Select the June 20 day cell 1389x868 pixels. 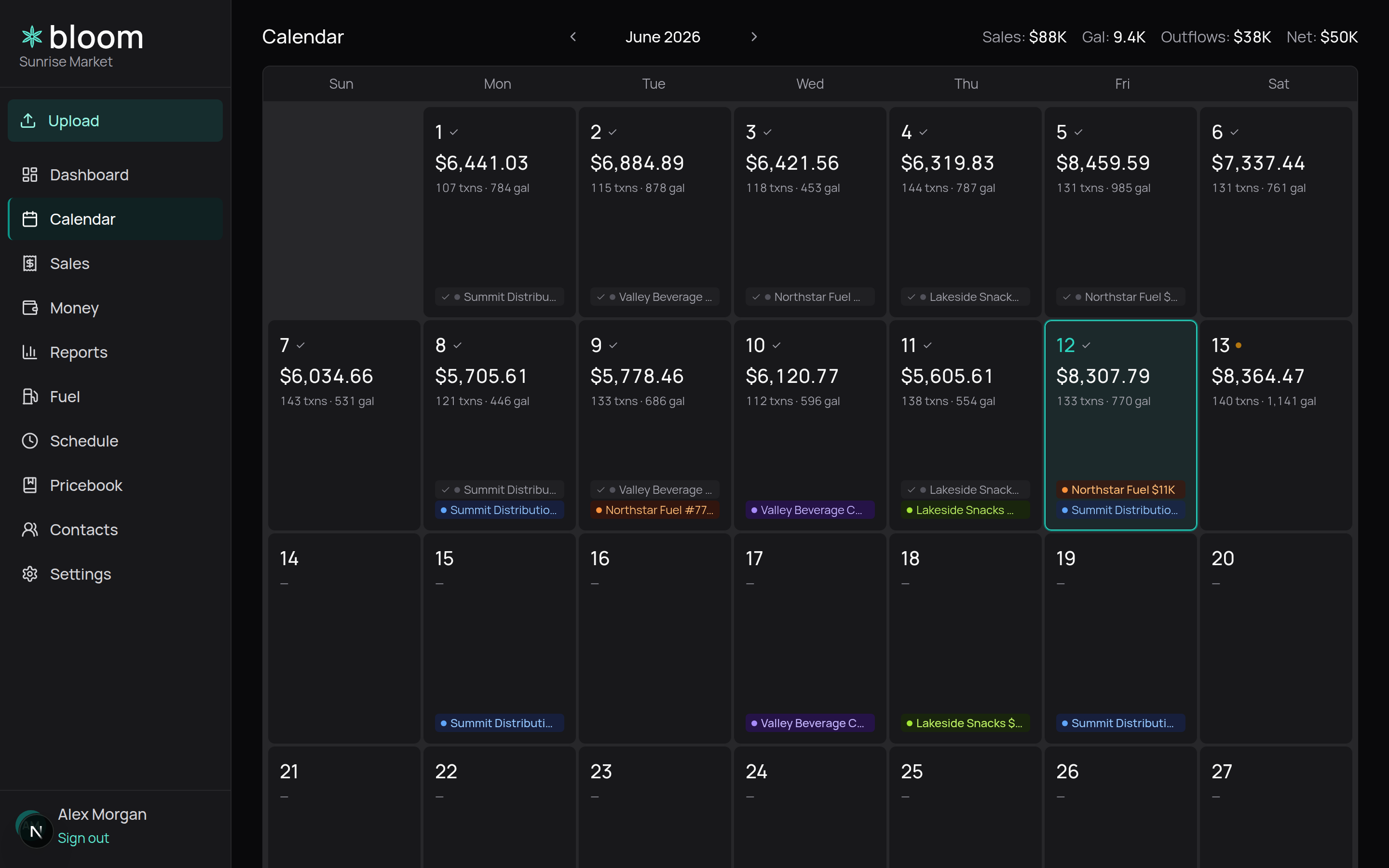tap(1276, 638)
